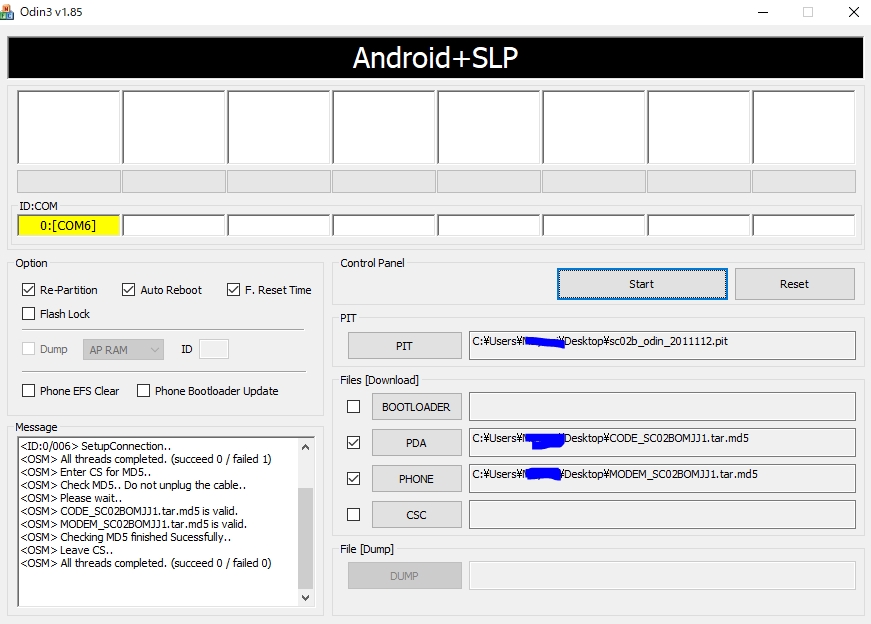Click the empty CSC path field

click(662, 515)
